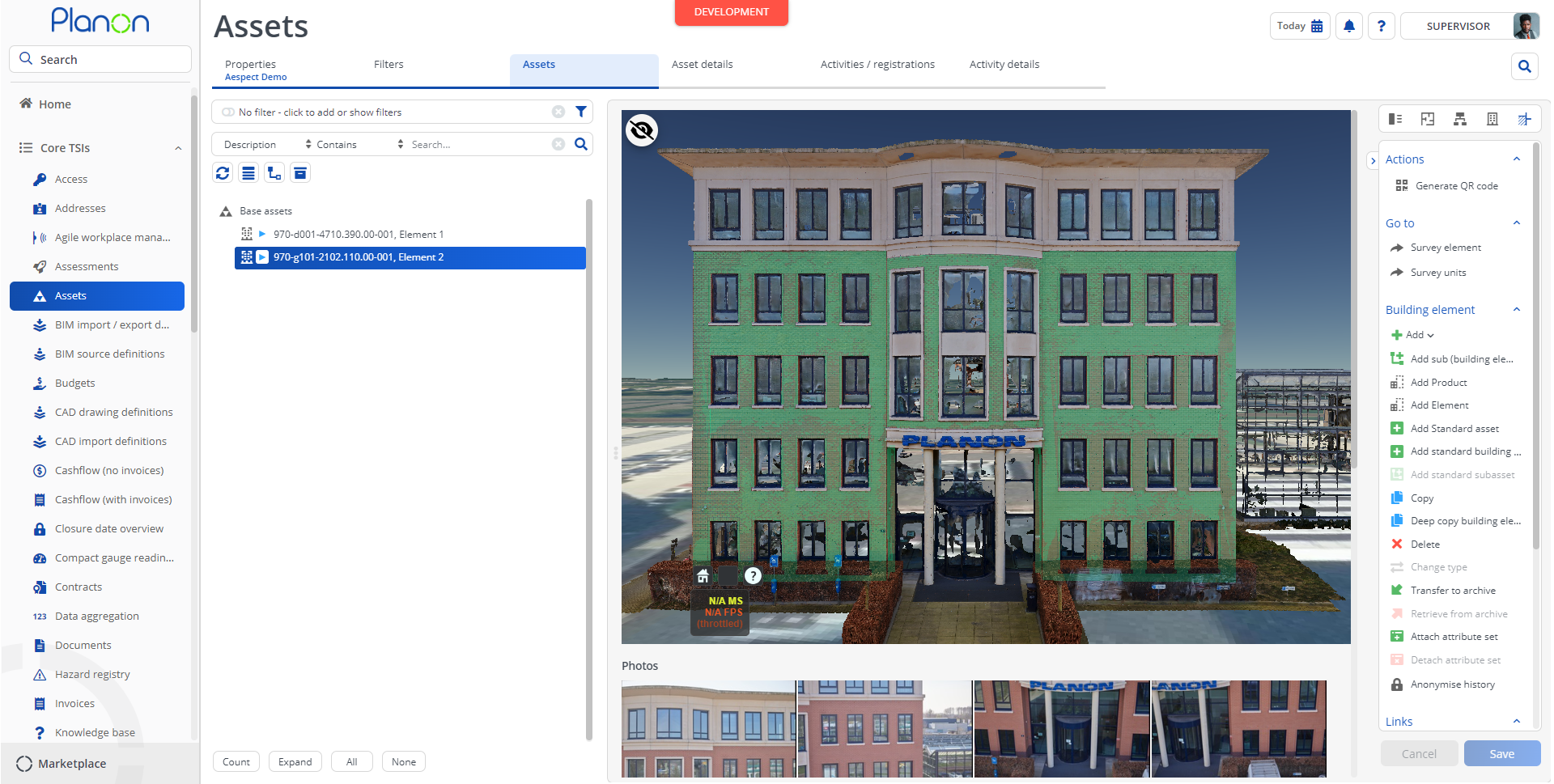The width and height of the screenshot is (1554, 784).
Task: Click Transfer to archive
Action: coord(1443,591)
